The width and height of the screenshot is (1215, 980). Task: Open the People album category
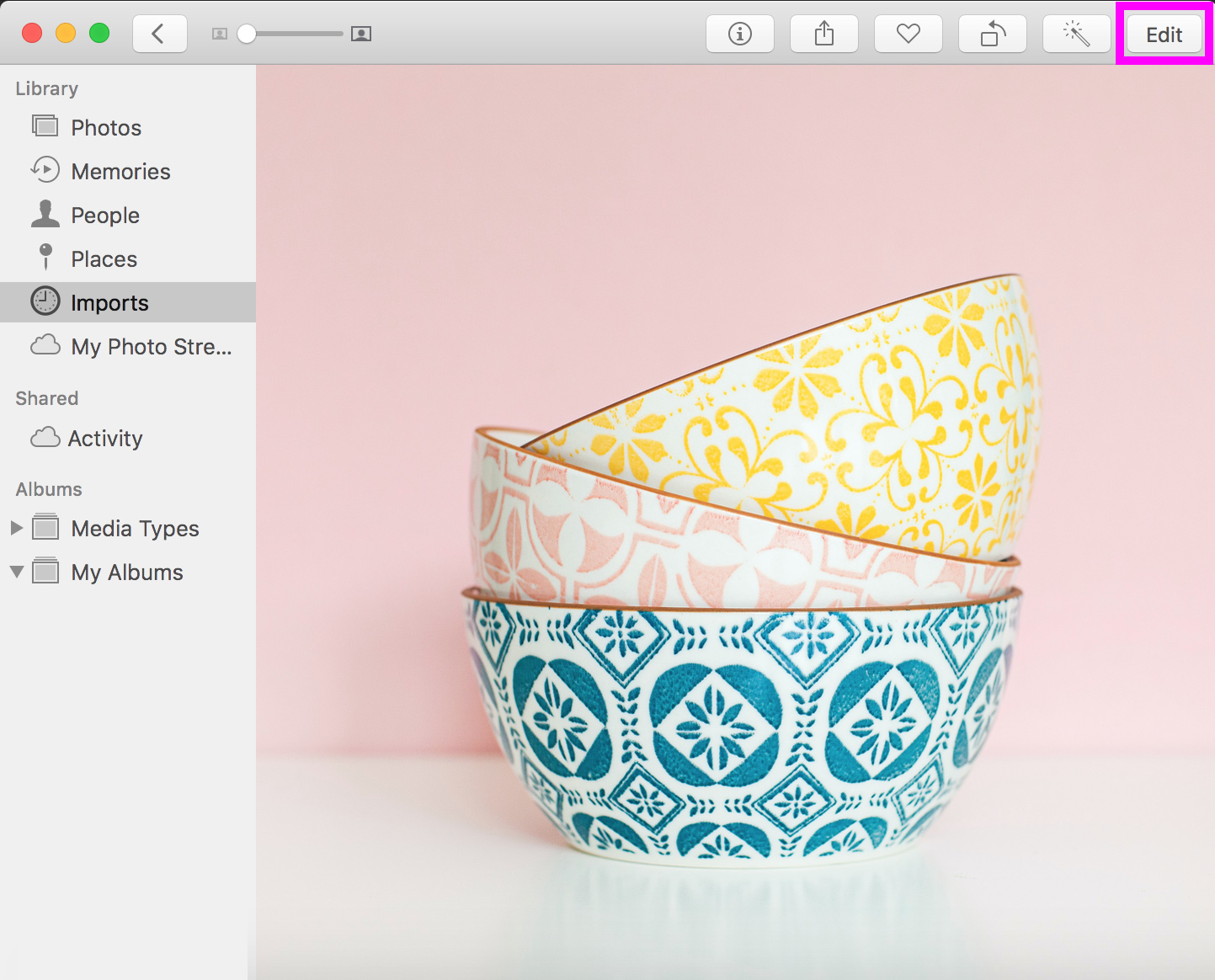tap(105, 215)
